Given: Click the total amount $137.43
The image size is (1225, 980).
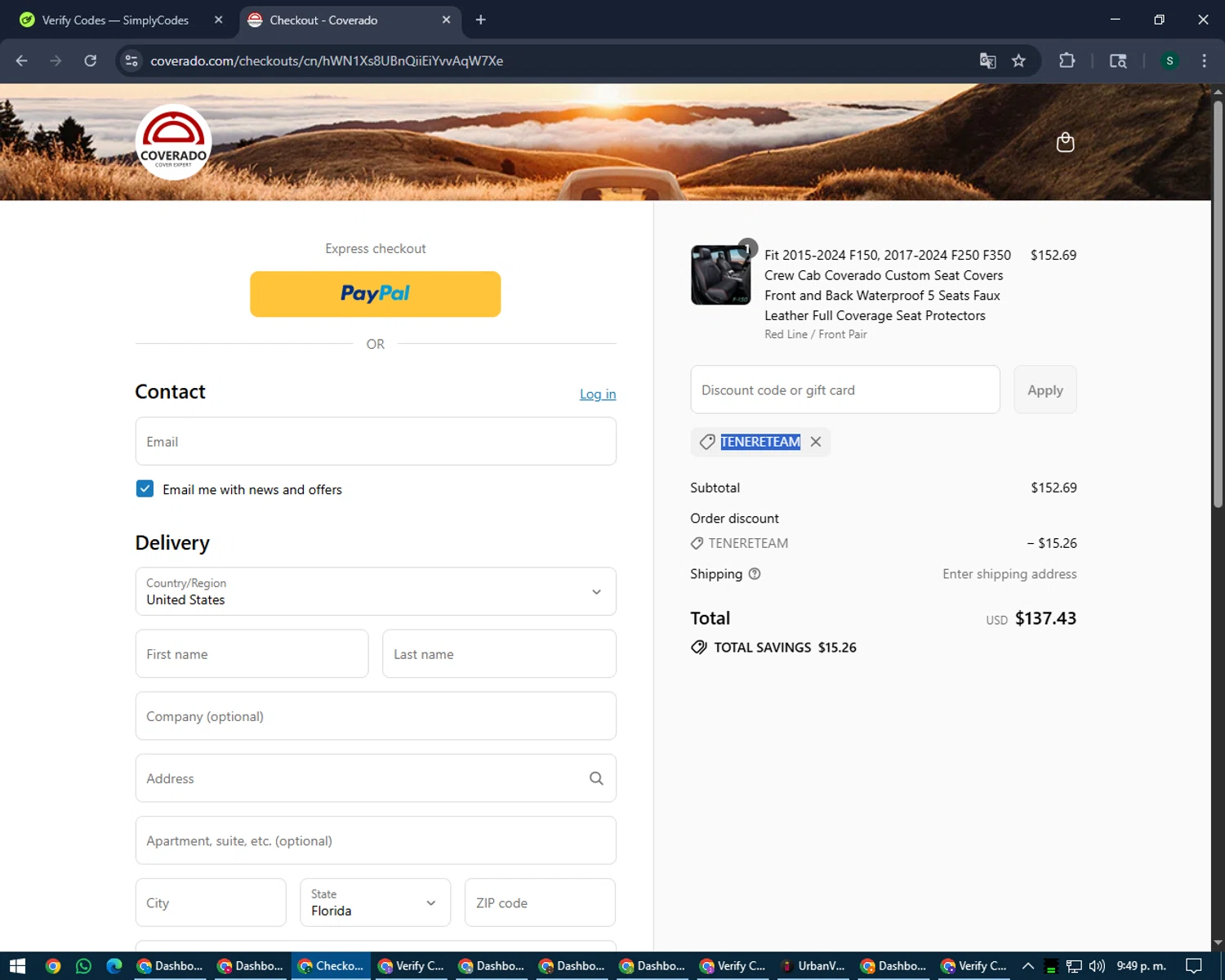Looking at the screenshot, I should pyautogui.click(x=1045, y=618).
